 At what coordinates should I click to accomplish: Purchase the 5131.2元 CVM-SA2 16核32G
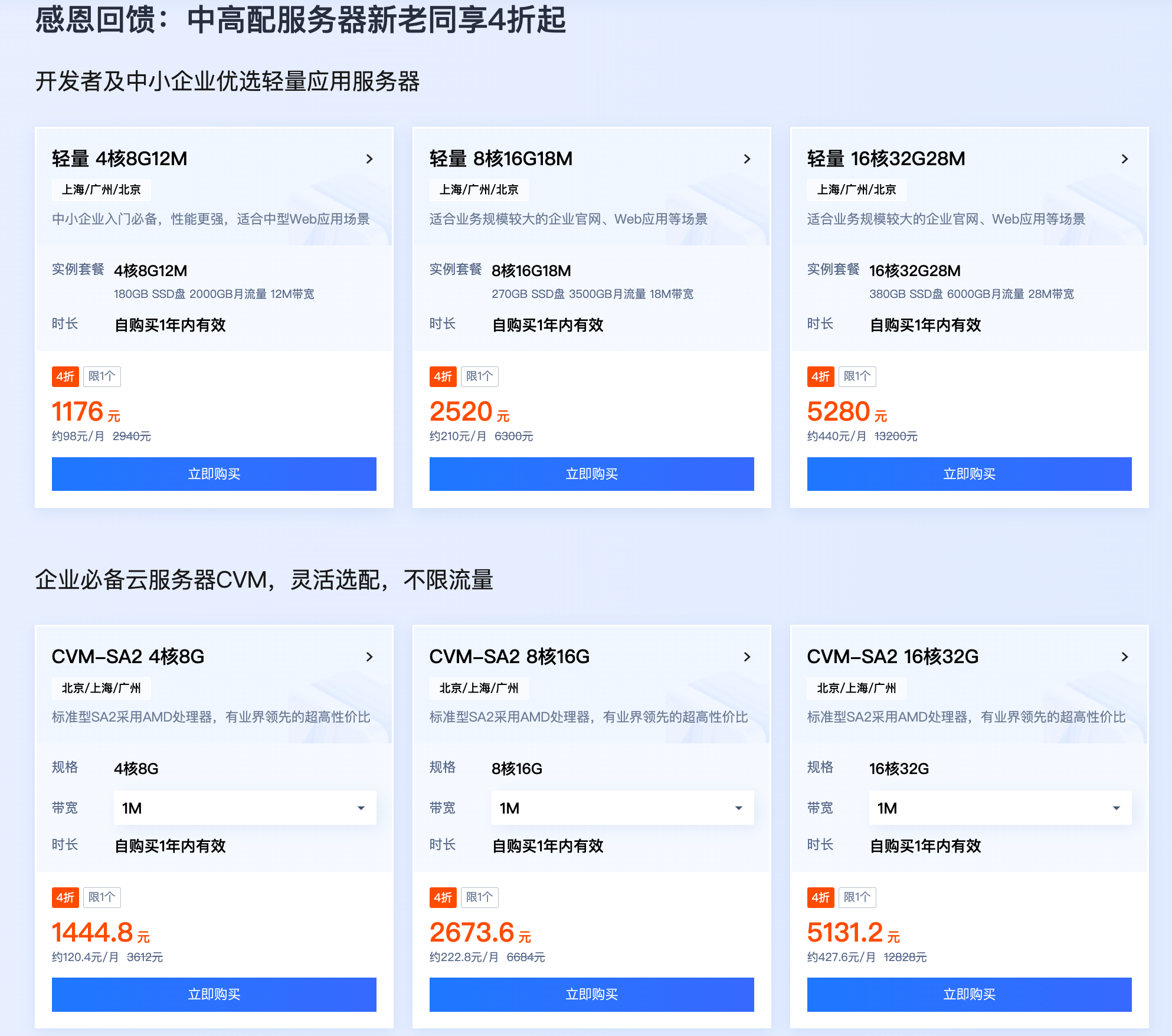pos(970,994)
